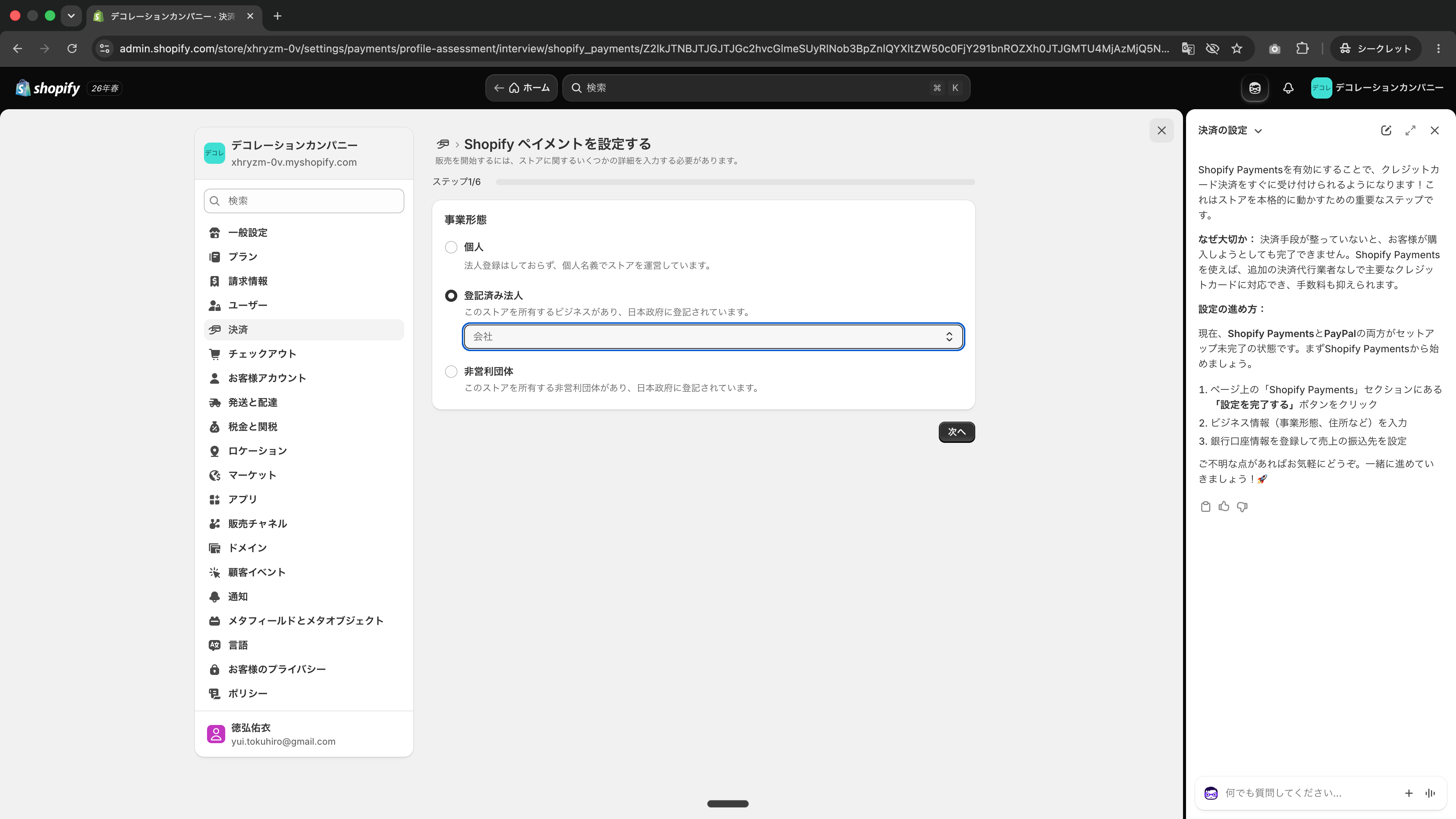This screenshot has height=819, width=1456.
Task: Open the site information icon in the address bar
Action: (x=105, y=49)
